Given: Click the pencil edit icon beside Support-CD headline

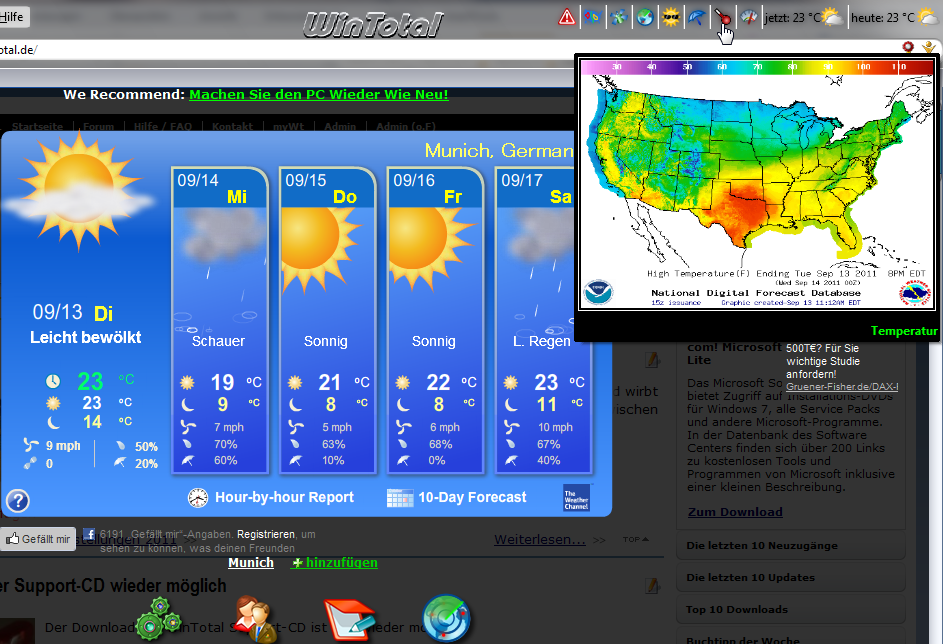Looking at the screenshot, I should tap(652, 586).
